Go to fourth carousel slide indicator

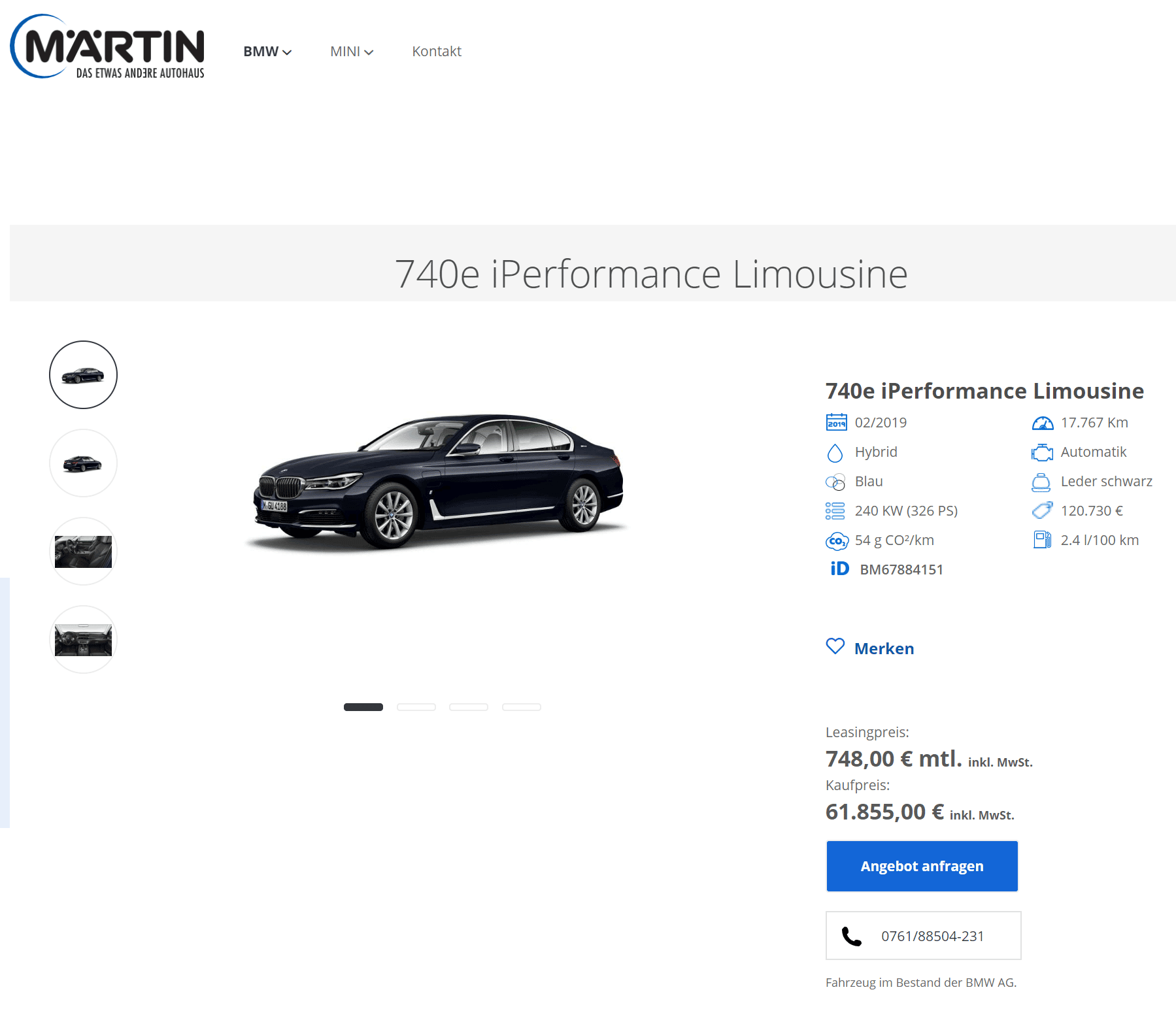[522, 707]
